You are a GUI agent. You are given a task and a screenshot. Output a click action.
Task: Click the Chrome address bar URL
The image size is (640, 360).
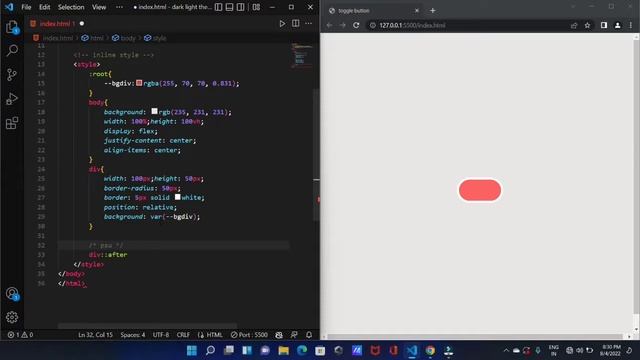coord(412,25)
